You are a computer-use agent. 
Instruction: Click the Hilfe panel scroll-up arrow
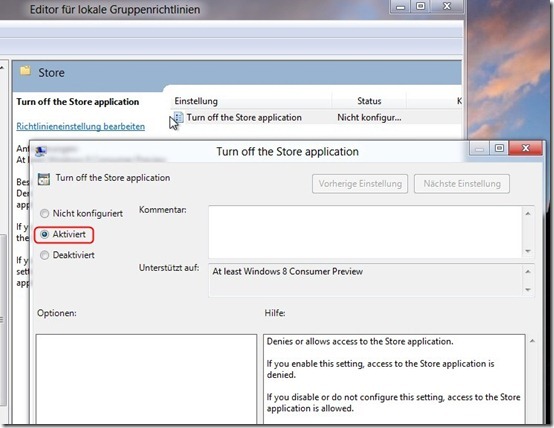point(532,341)
